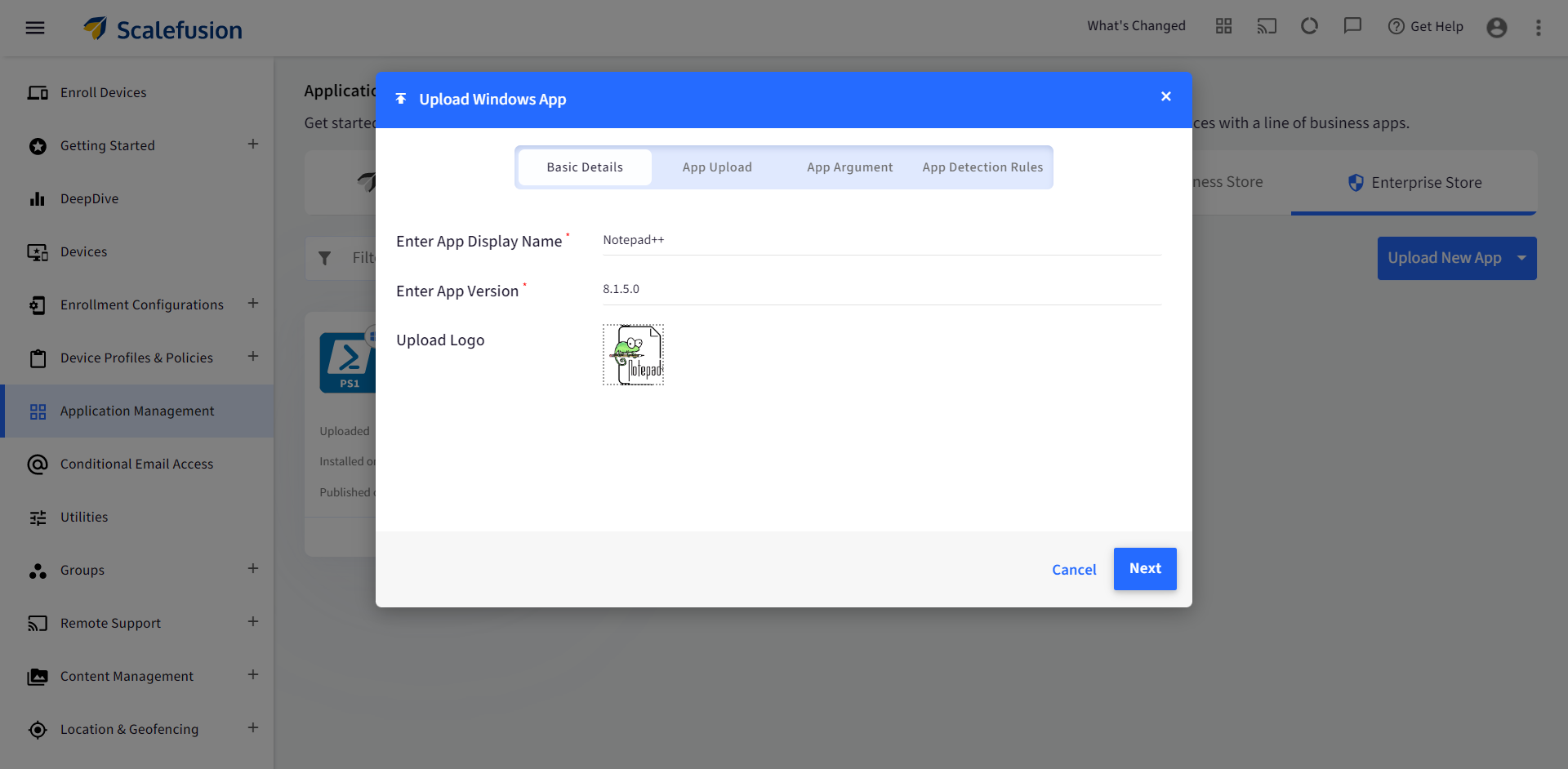Screen dimensions: 1568x769
Task: Expand Content Management submenu
Action: coord(253,675)
